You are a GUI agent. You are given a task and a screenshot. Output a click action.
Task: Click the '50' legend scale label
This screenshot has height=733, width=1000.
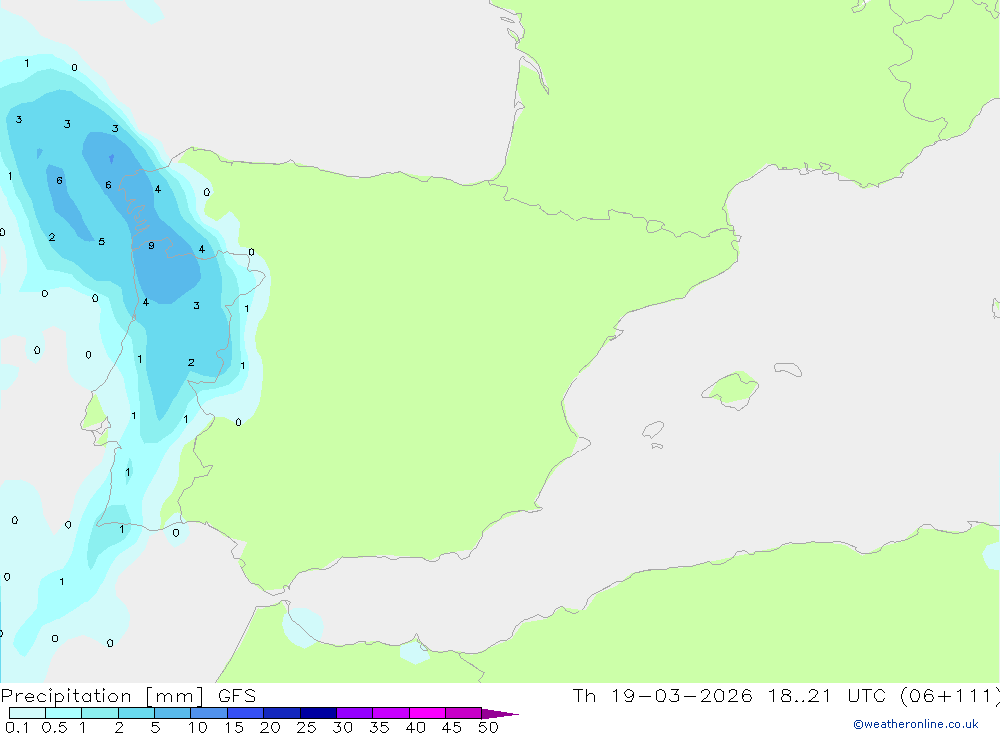(489, 727)
